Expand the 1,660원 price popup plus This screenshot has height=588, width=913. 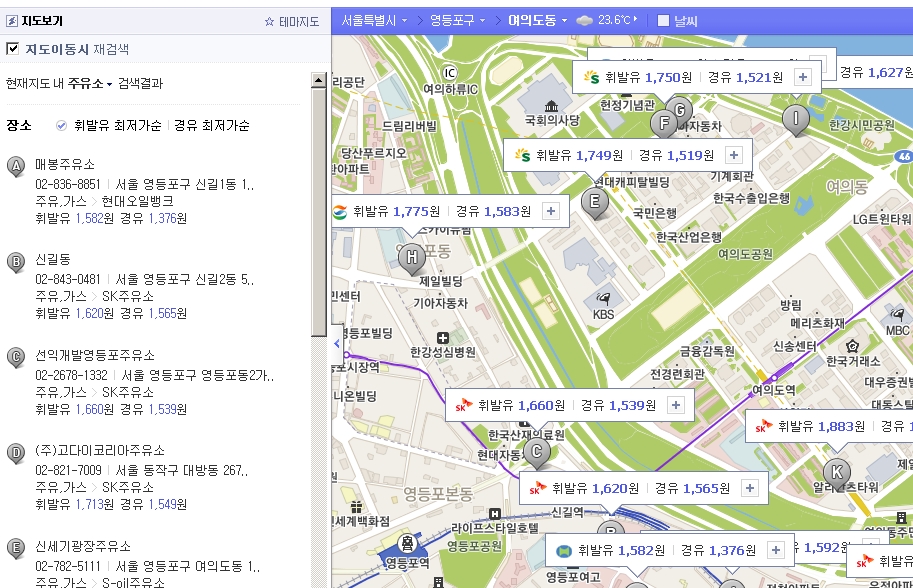[676, 405]
